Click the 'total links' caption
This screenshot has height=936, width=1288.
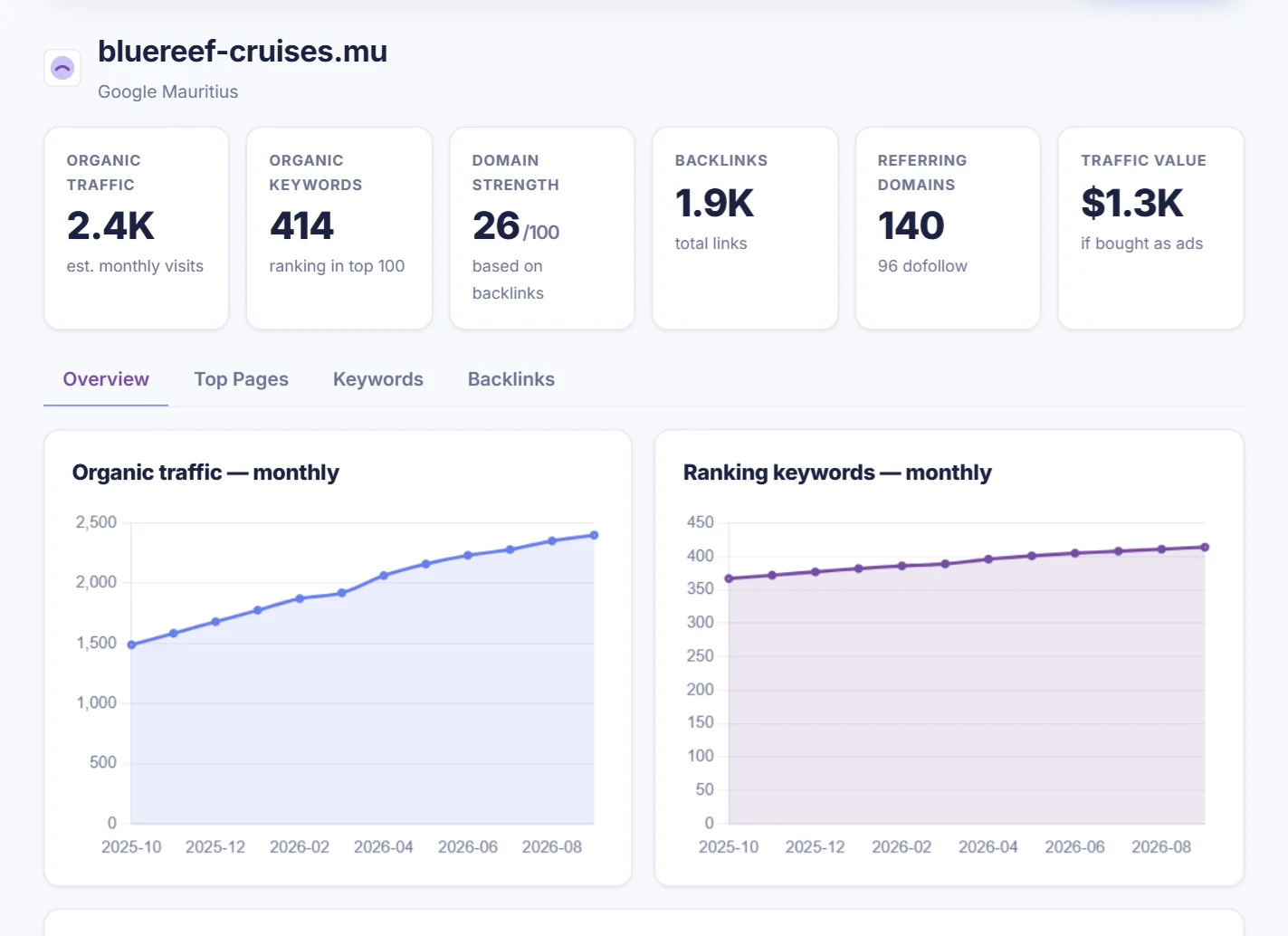point(711,244)
